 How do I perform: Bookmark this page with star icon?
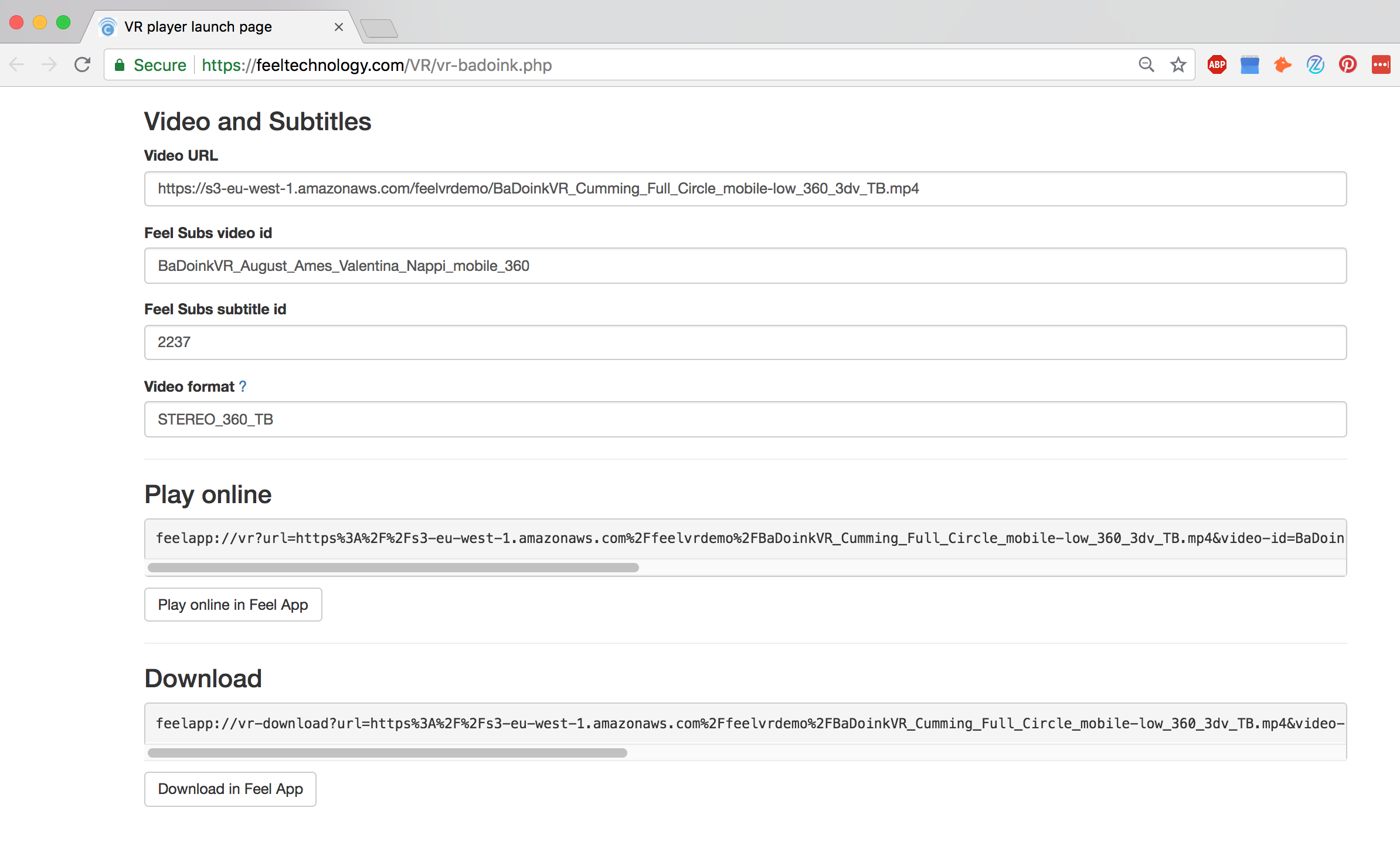(1178, 65)
